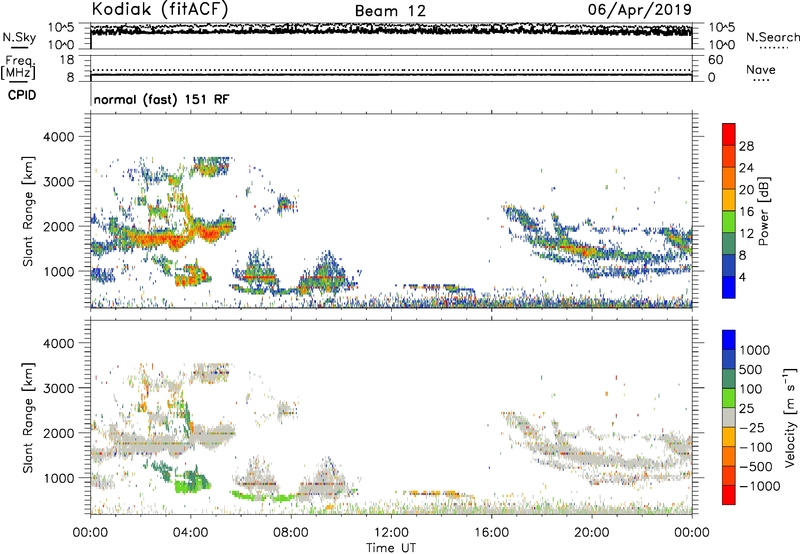Click the "18" tick on the frequency axis

67,60
